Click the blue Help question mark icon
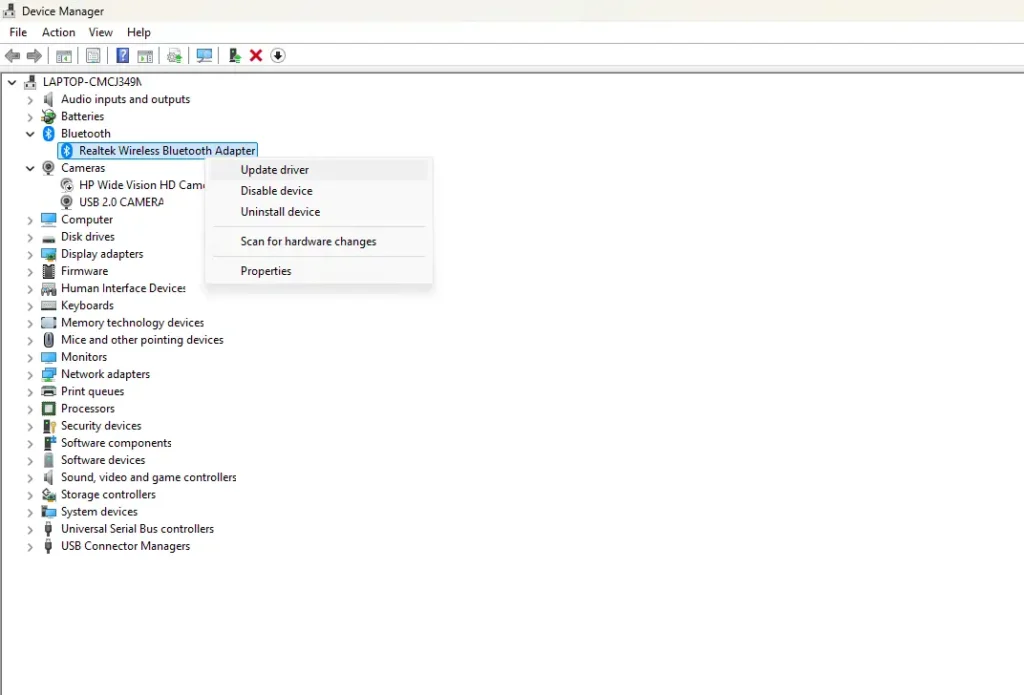1024x695 pixels. coord(122,56)
